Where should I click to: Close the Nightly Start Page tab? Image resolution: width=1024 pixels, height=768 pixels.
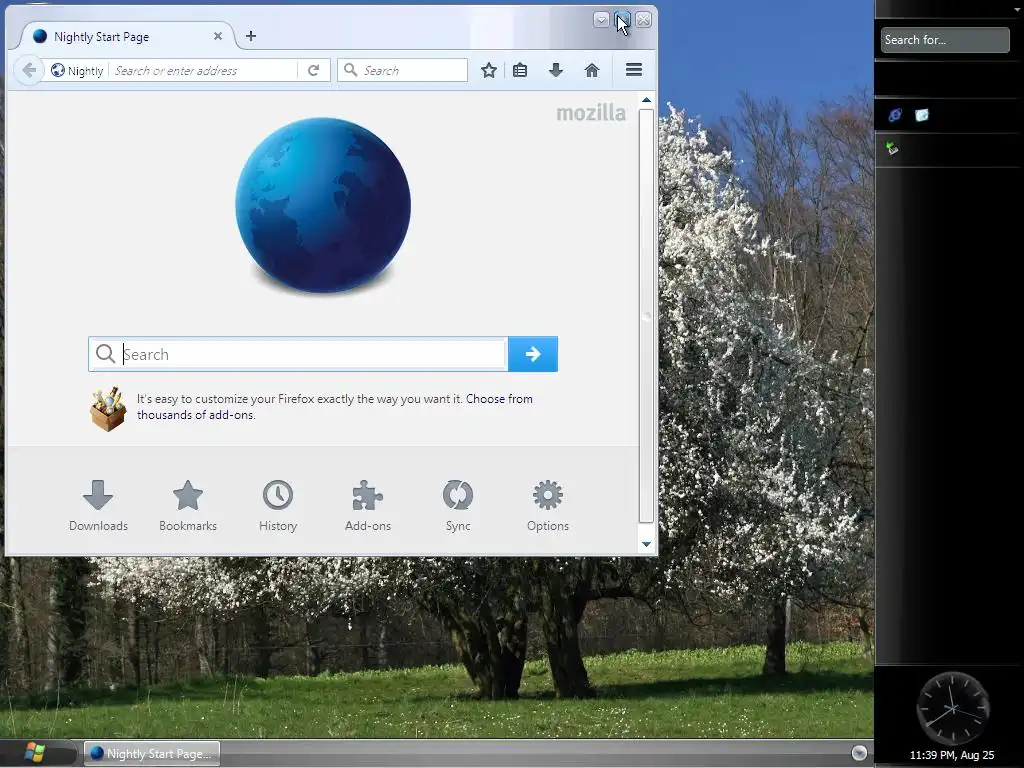click(217, 37)
